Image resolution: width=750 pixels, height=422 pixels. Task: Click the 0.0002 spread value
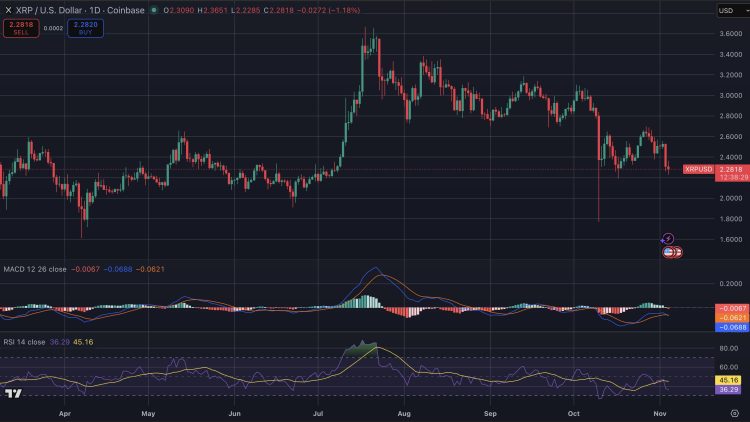click(53, 28)
